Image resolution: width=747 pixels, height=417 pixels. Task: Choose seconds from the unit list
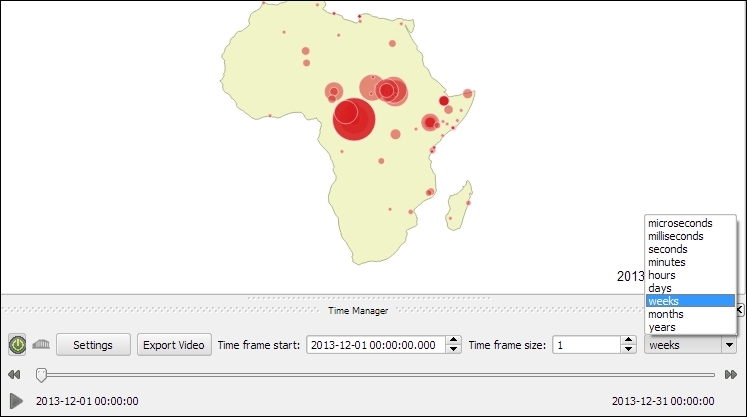[690, 249]
